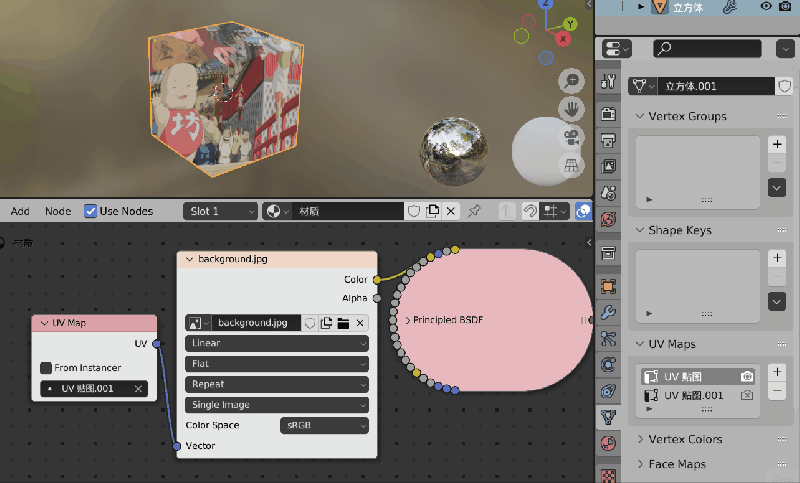
Task: Click the viewport zoom magnifier gizmo
Action: point(571,81)
